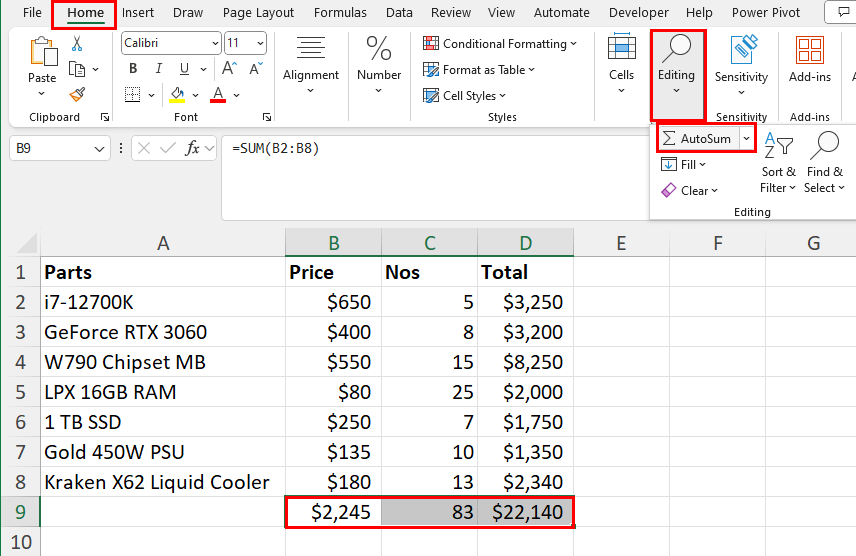Click the Cut scissors icon
The width and height of the screenshot is (856, 556).
[77, 44]
